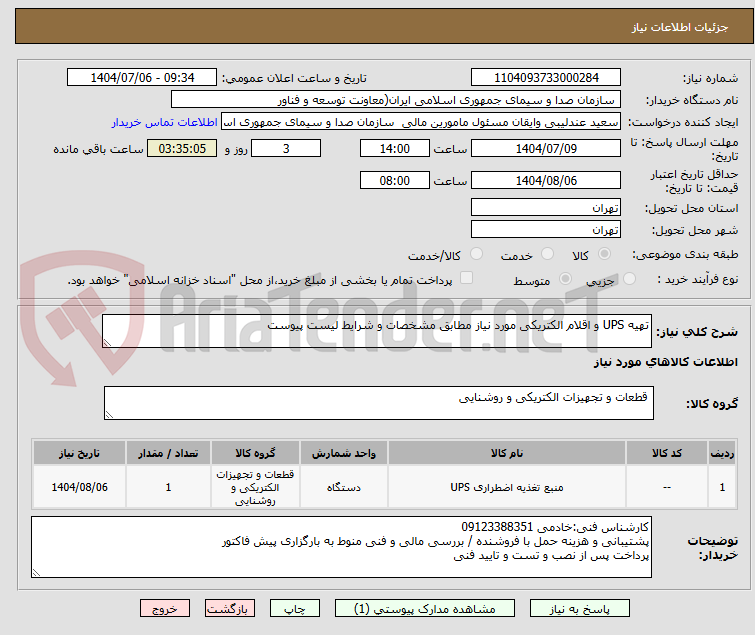This screenshot has height=635, width=755.
Task: Click the گروه کالا table column header
Action: tap(255, 453)
